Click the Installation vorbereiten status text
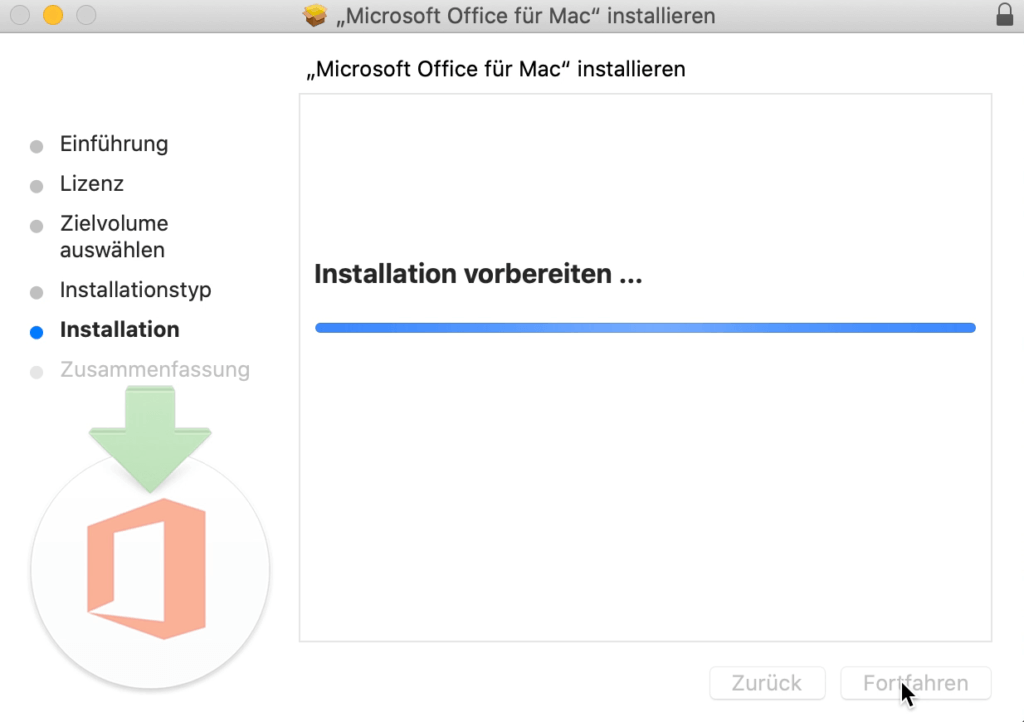The height and width of the screenshot is (722, 1024). coord(478,273)
